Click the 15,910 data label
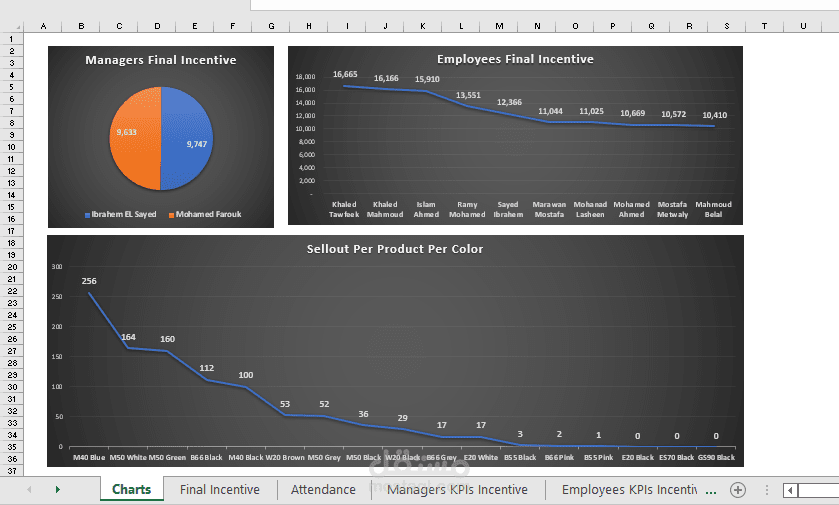 tap(427, 79)
